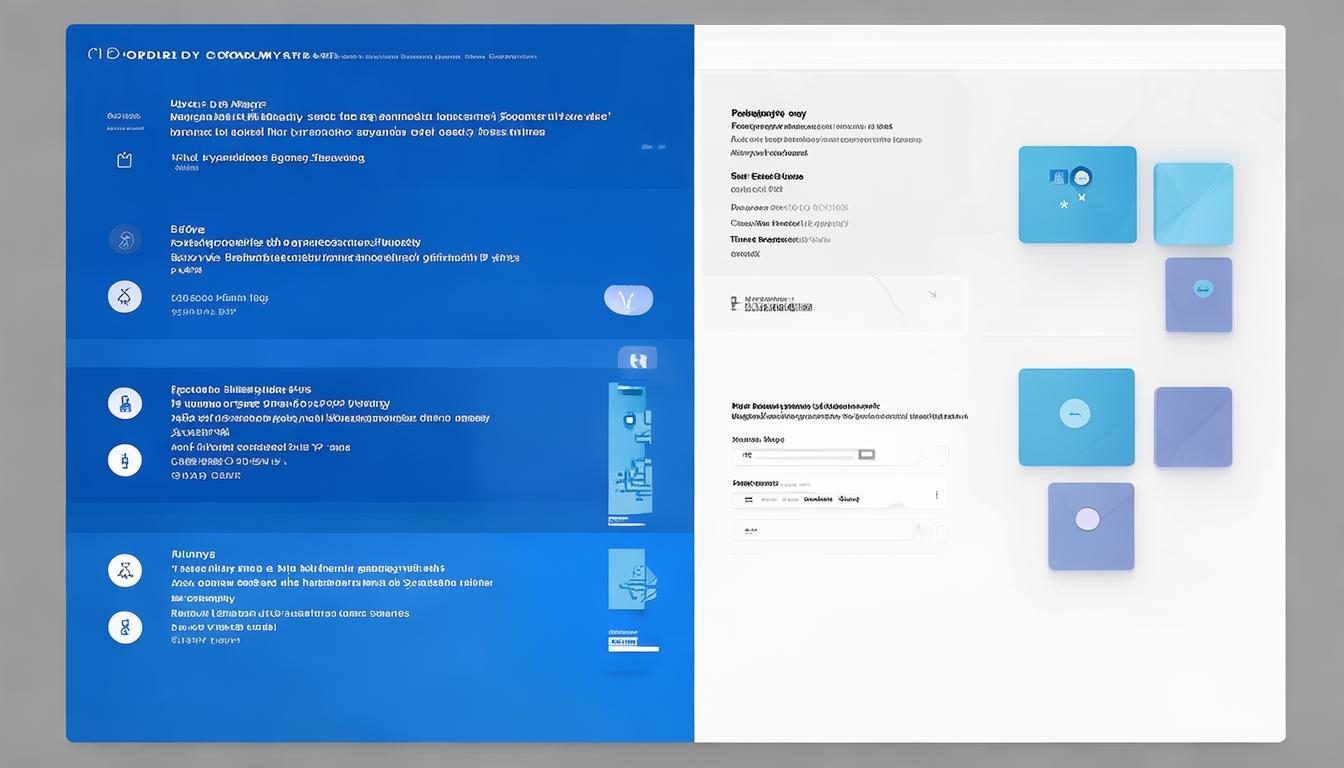Click first white circle icon in bottom blue section
This screenshot has height=768, width=1344.
(125, 570)
